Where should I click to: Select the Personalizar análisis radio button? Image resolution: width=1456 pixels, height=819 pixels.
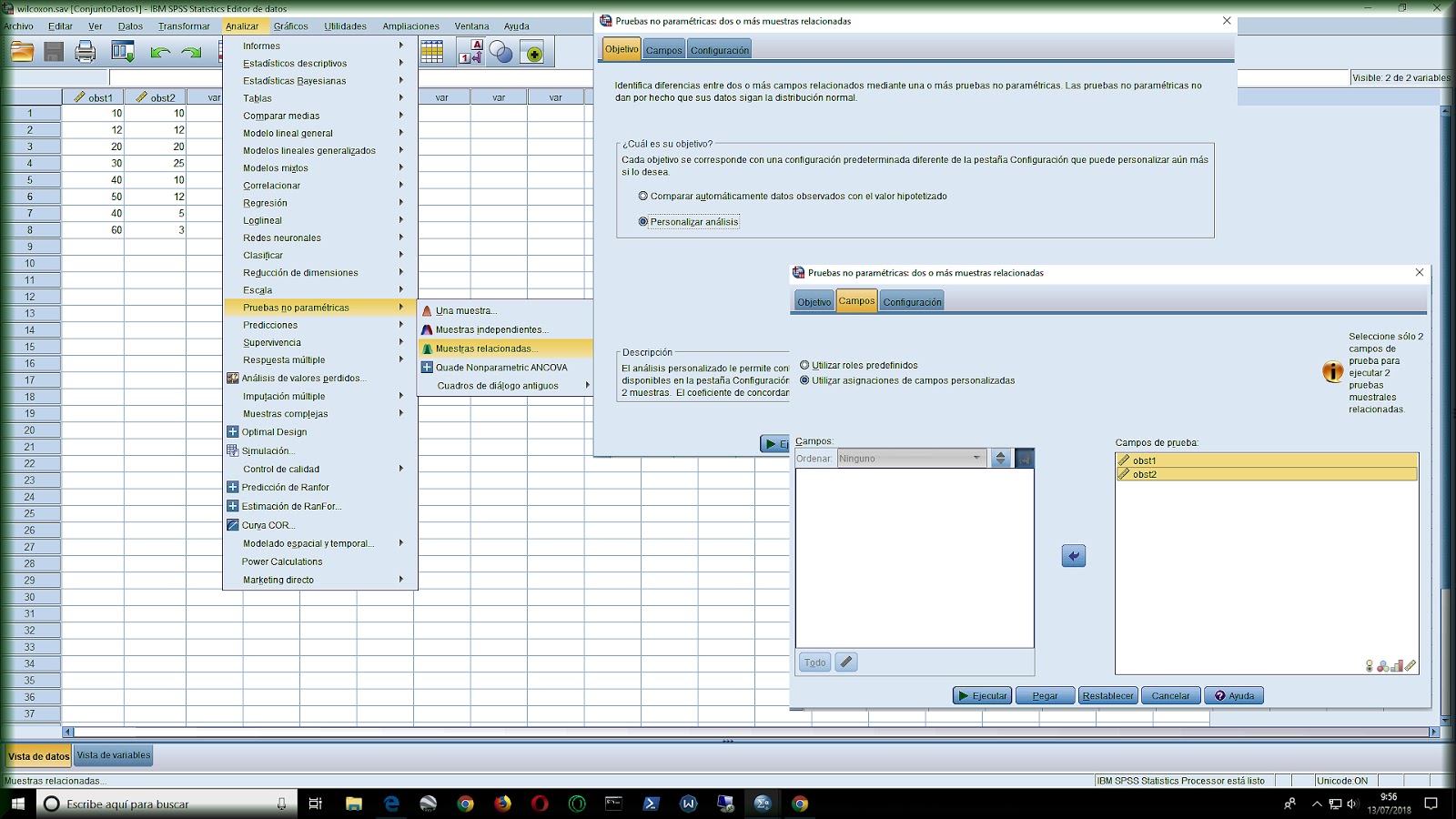tap(643, 221)
